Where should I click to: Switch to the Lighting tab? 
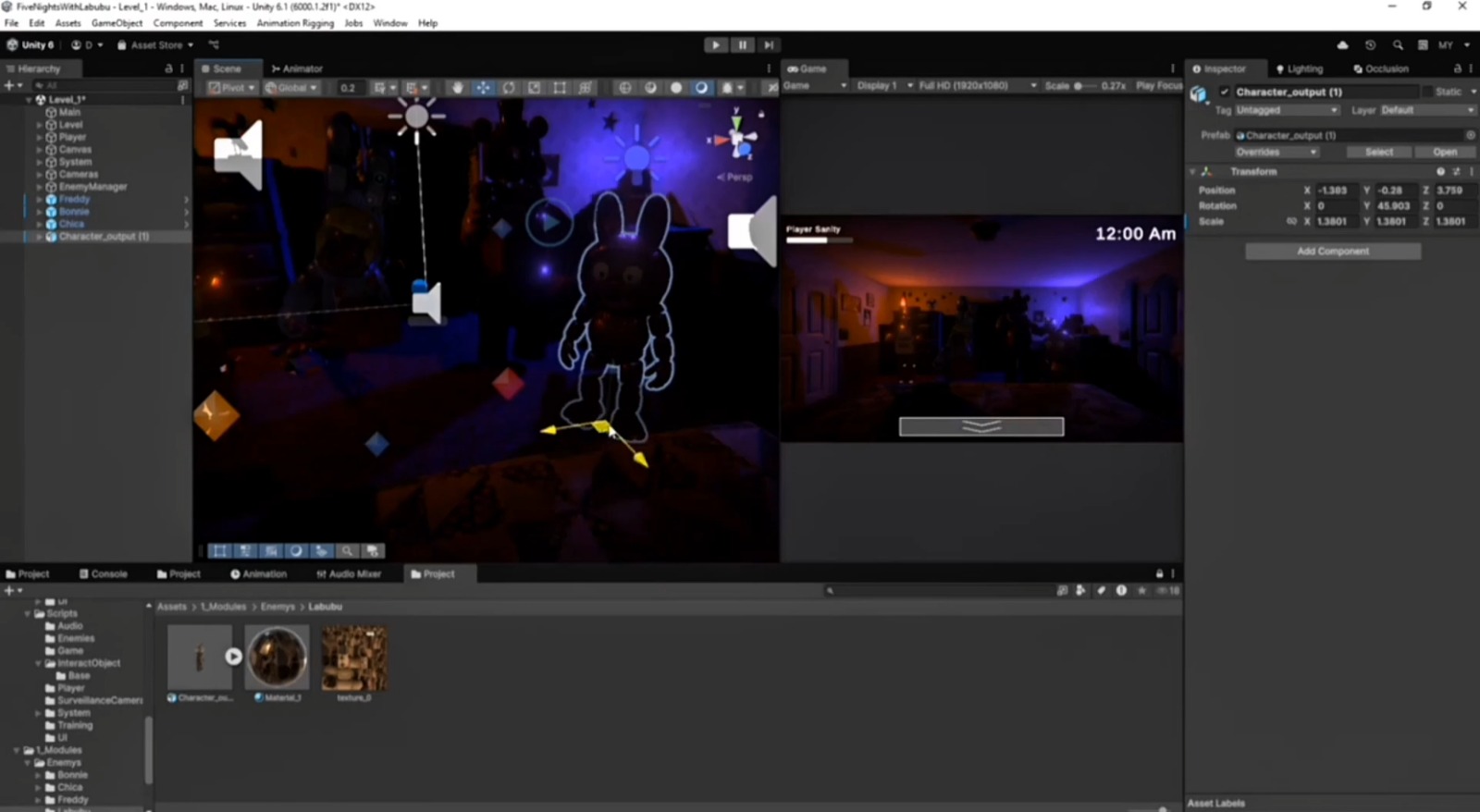coord(1300,68)
